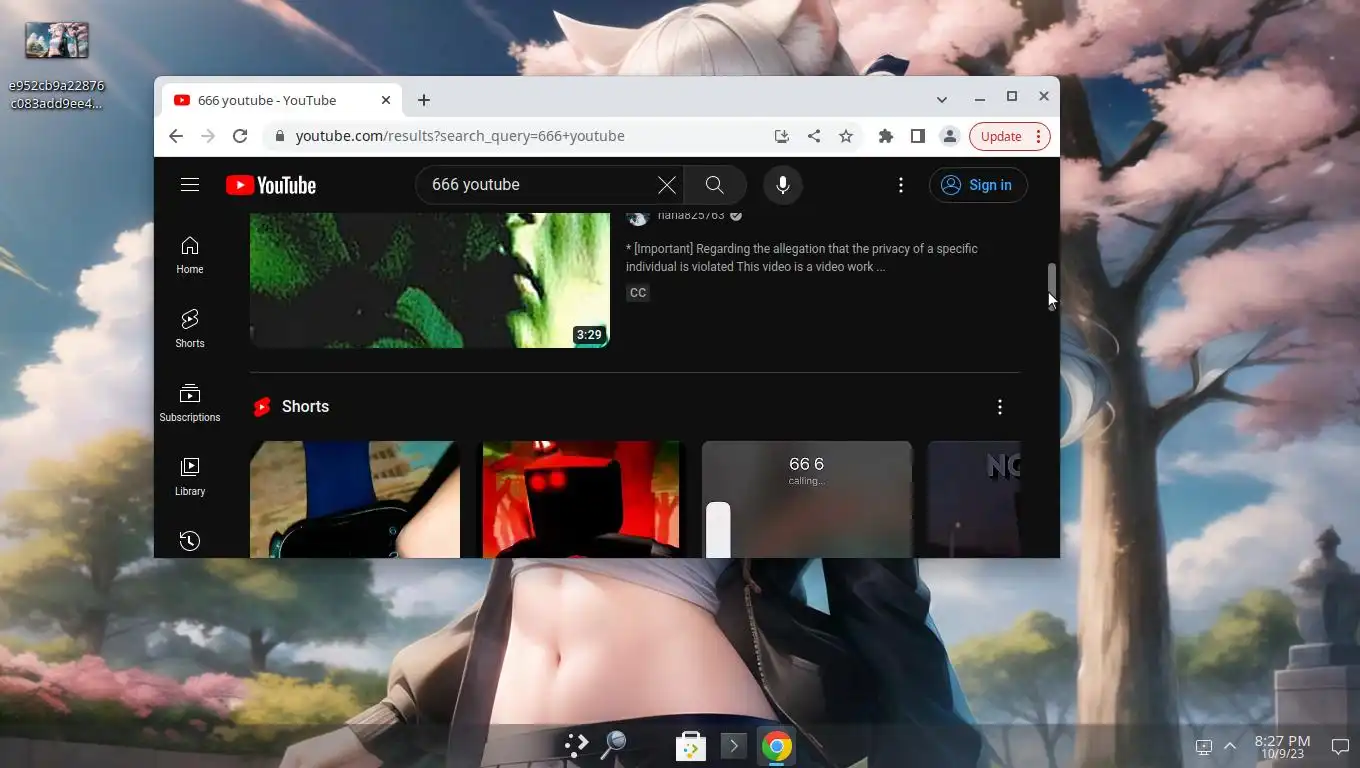Image resolution: width=1360 pixels, height=768 pixels.
Task: Go to YouTube home via logo
Action: (271, 185)
